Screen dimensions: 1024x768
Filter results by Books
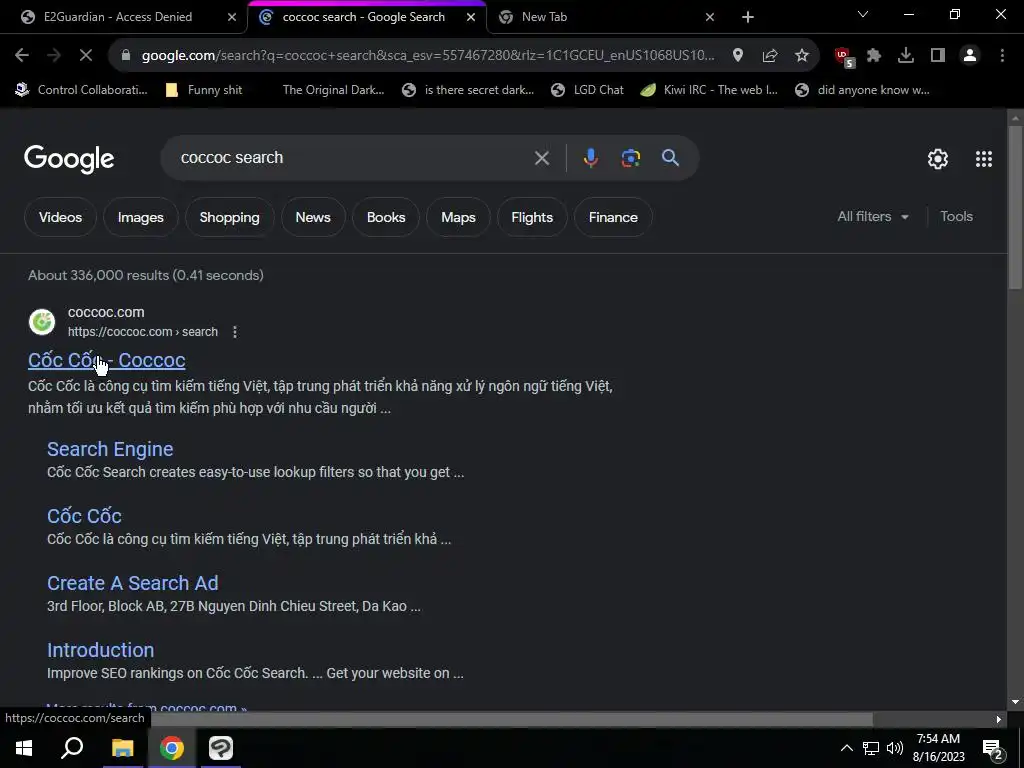[386, 217]
